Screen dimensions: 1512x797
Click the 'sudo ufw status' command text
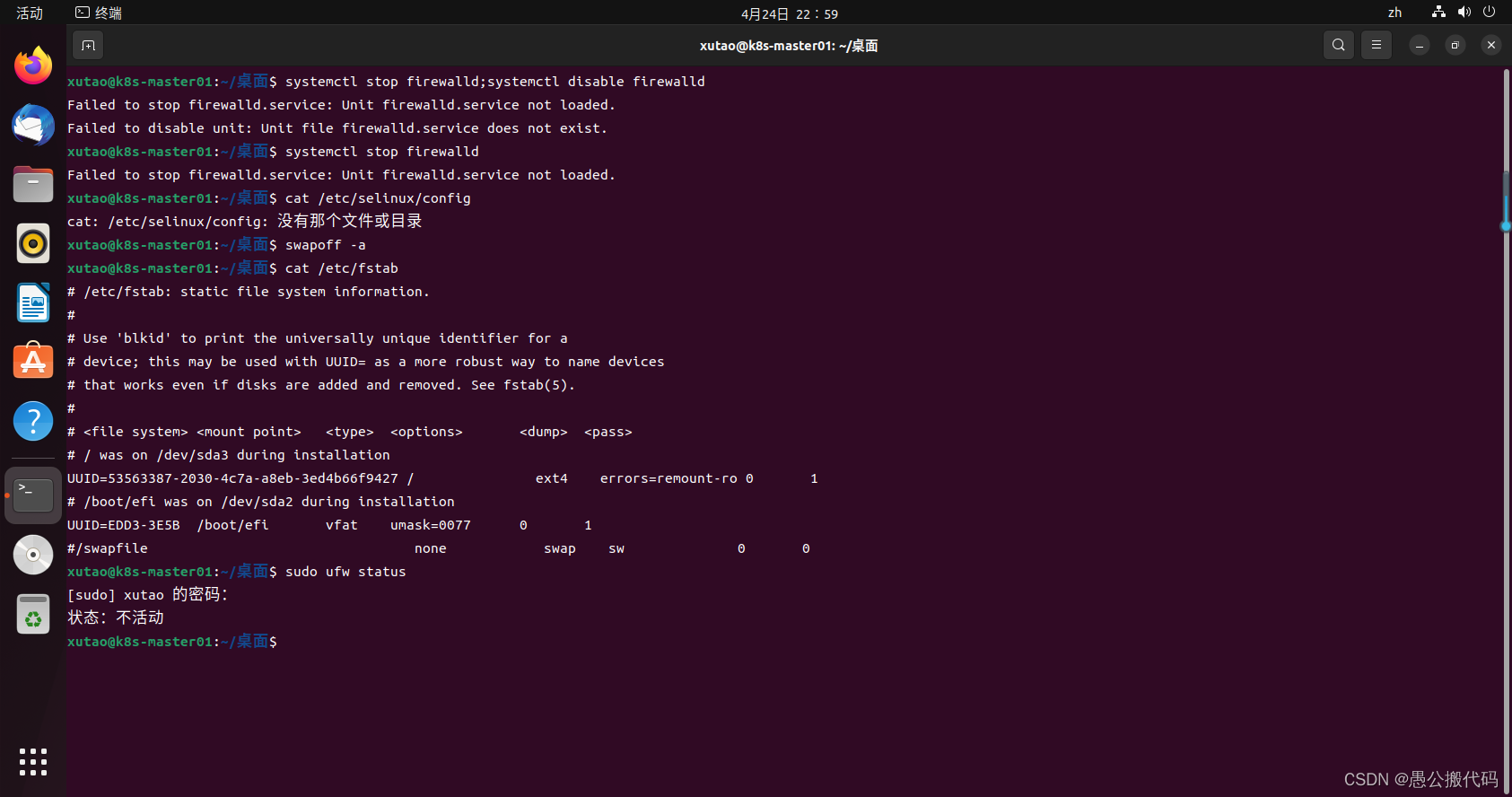pyautogui.click(x=345, y=572)
